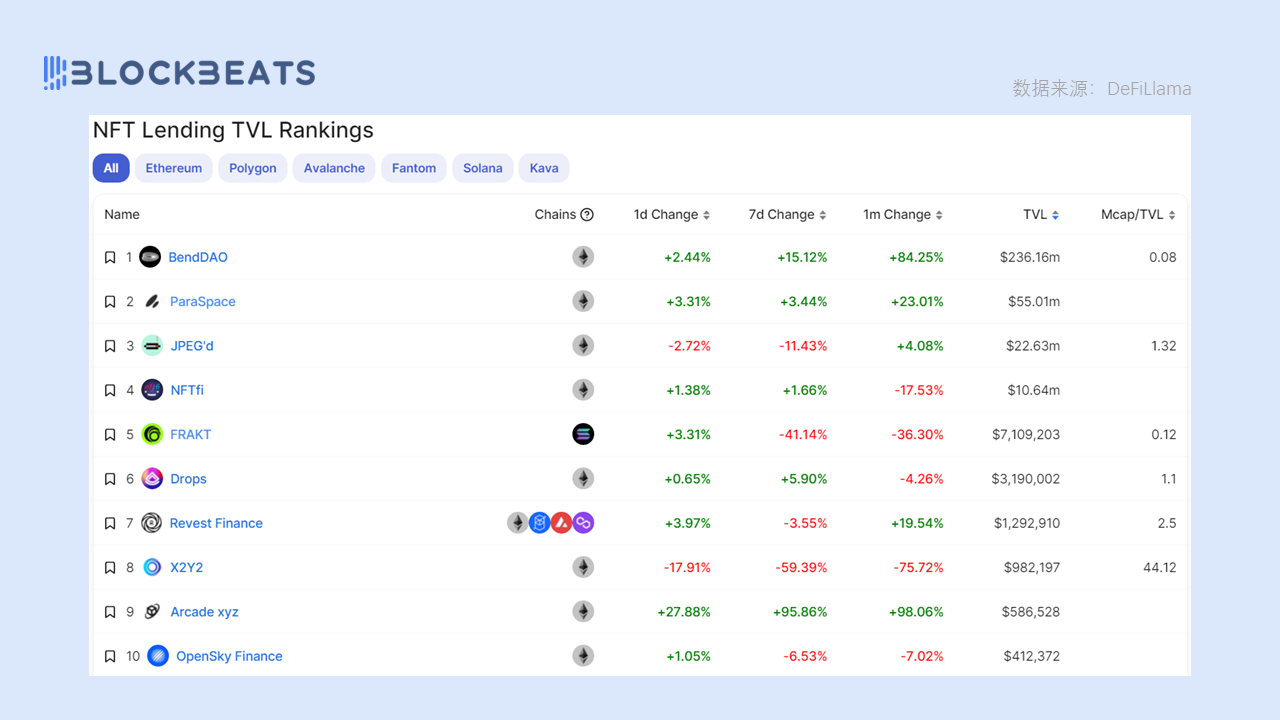
Task: Open the NFTfi protocol link
Action: click(187, 390)
